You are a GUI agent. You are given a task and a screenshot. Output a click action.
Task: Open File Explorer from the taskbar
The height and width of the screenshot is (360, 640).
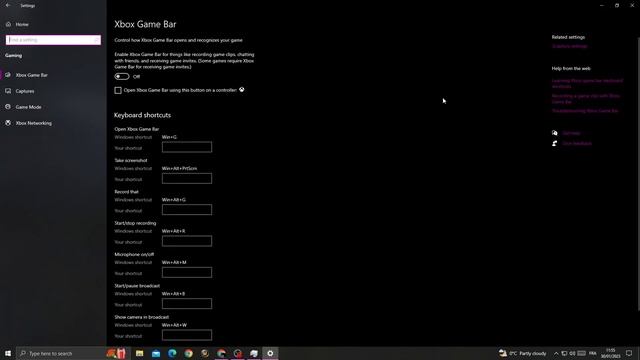(140, 353)
